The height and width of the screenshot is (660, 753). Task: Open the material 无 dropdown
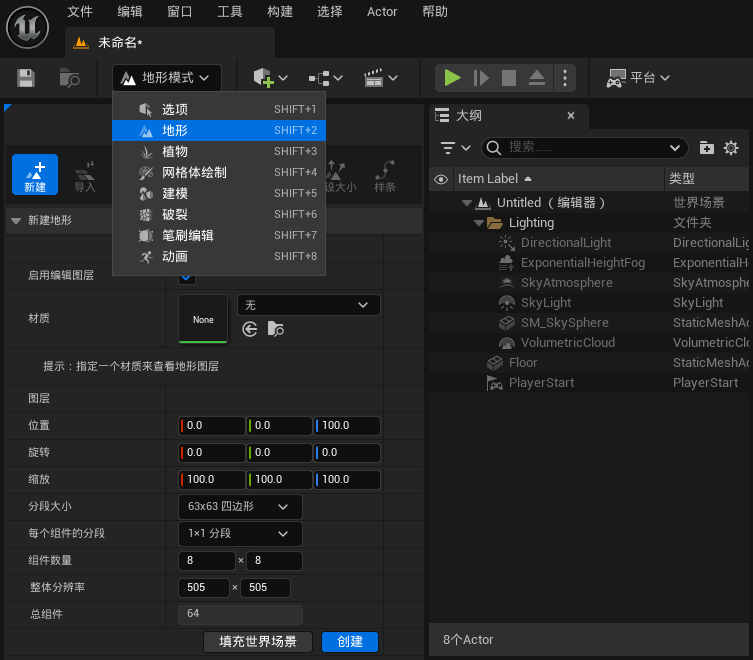pos(308,306)
